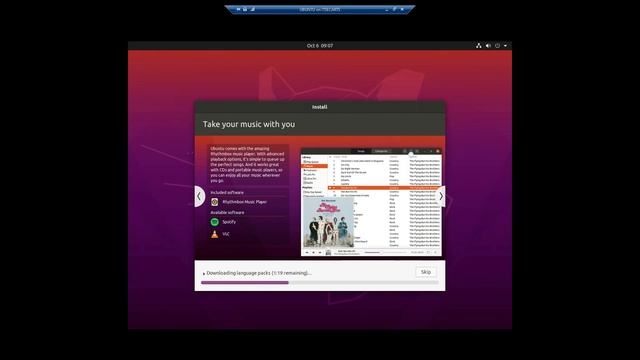Select the 'VLC' label
640x360 pixels.
tap(226, 234)
